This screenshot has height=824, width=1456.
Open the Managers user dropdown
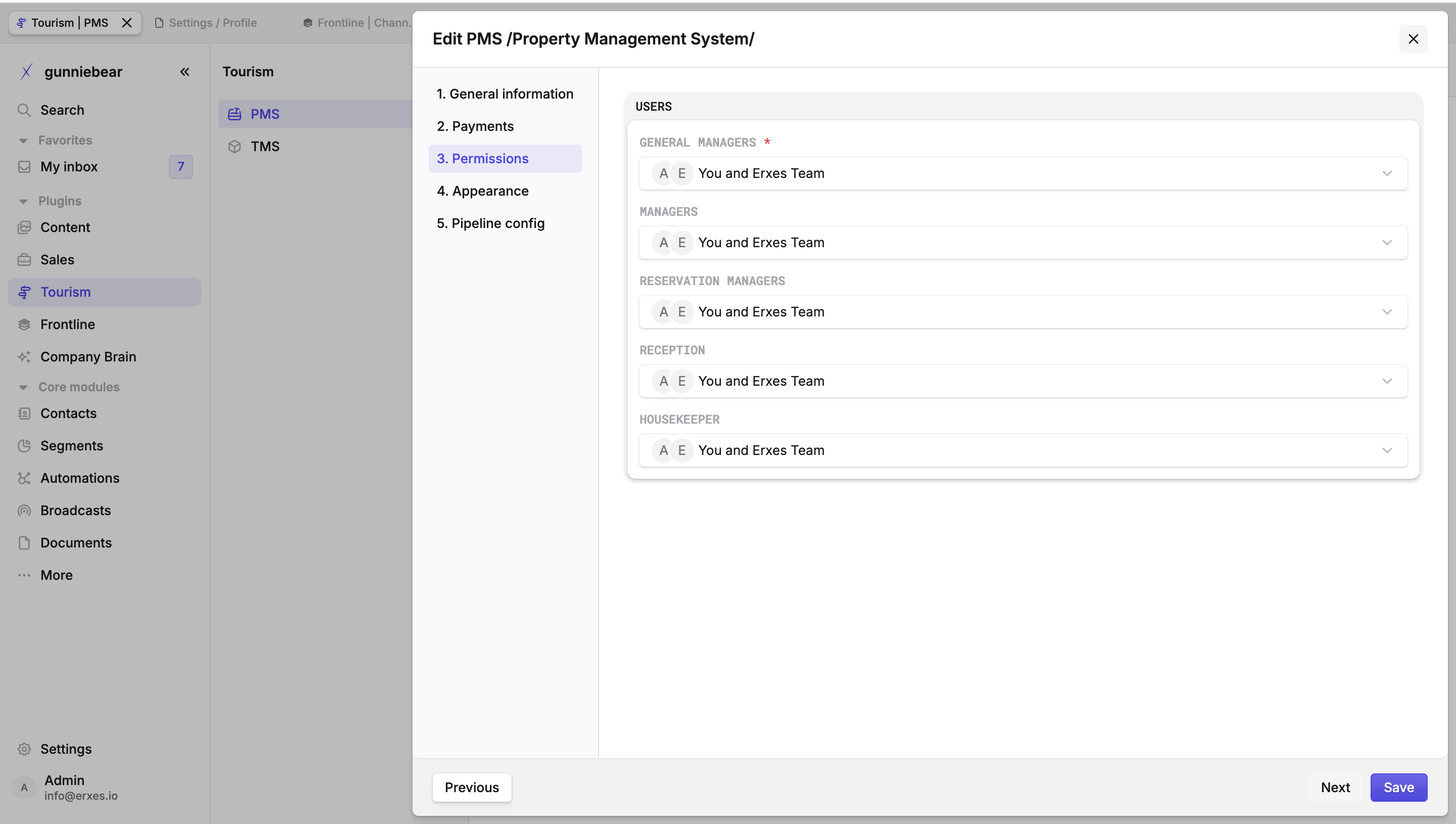pyautogui.click(x=1023, y=242)
